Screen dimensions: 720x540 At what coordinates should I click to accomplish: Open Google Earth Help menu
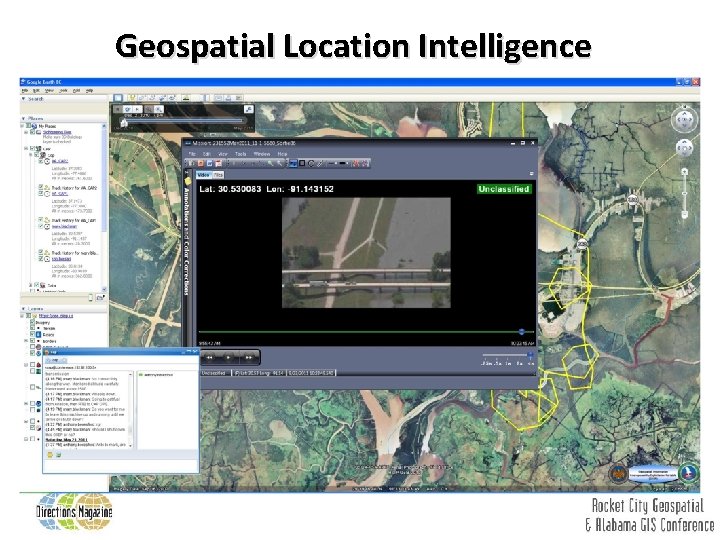point(89,90)
